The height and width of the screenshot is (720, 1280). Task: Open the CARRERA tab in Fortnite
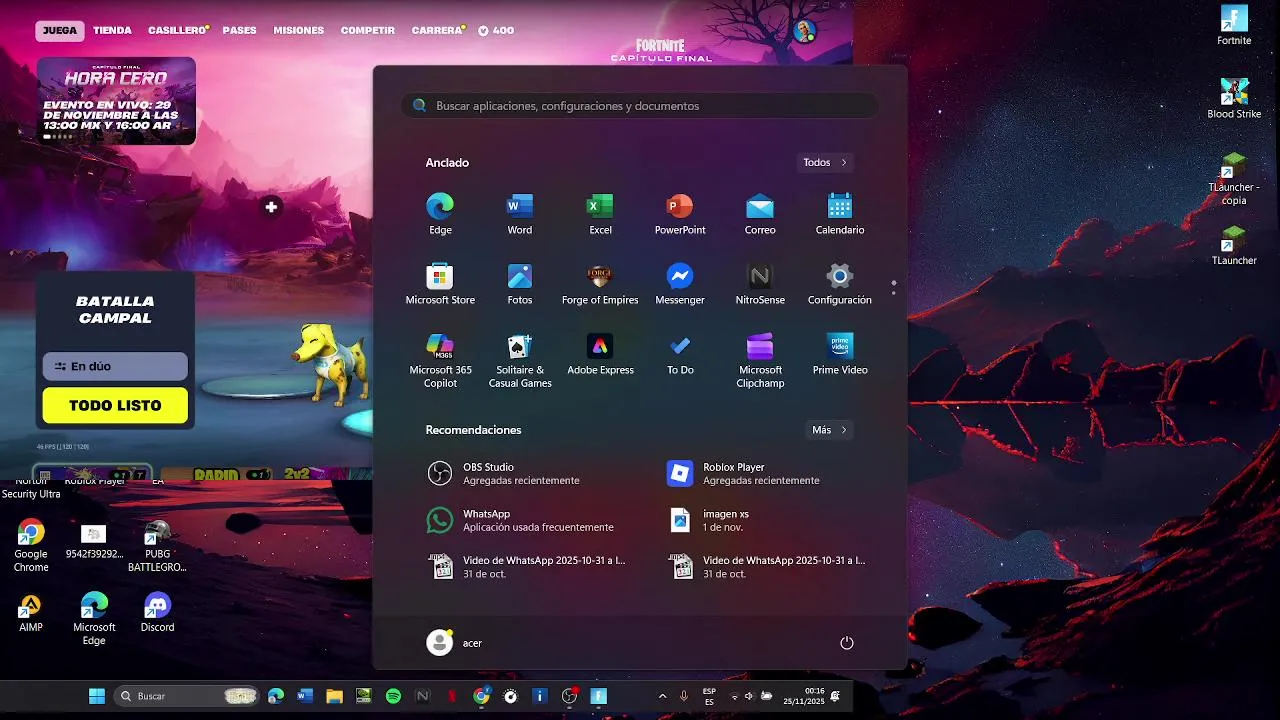436,30
